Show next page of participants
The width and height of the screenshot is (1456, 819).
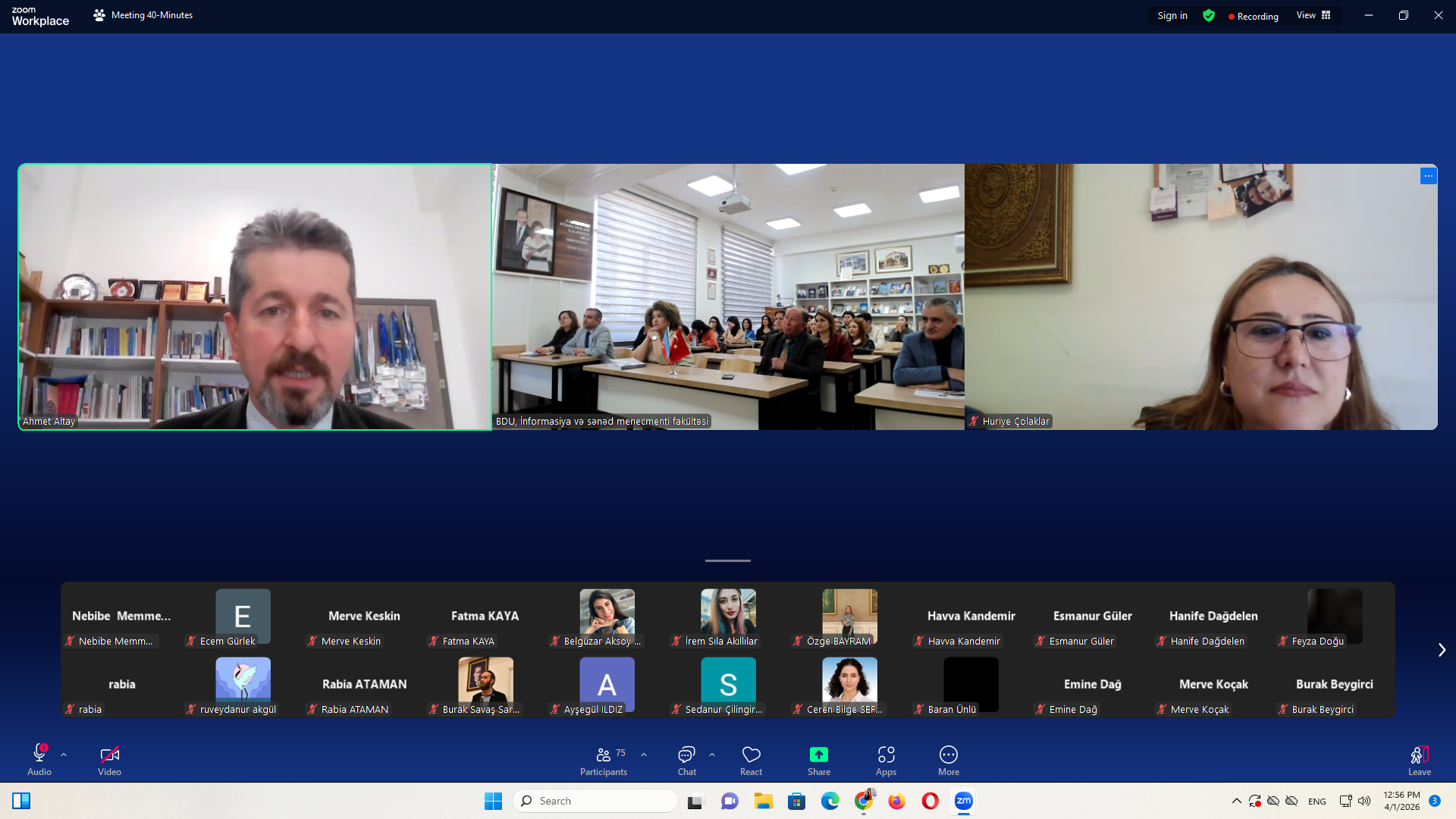point(1442,650)
